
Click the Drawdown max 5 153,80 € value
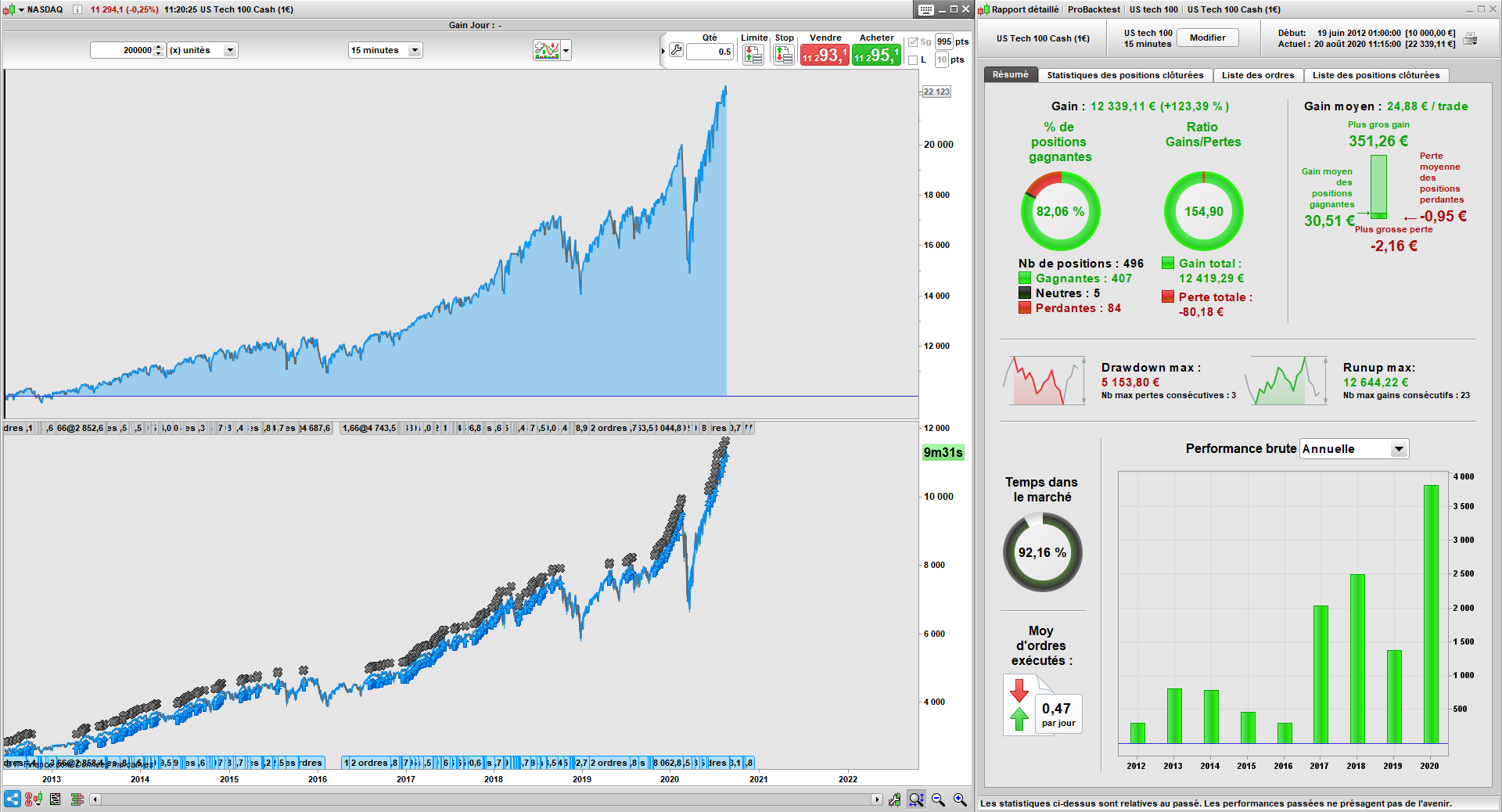coord(1130,383)
